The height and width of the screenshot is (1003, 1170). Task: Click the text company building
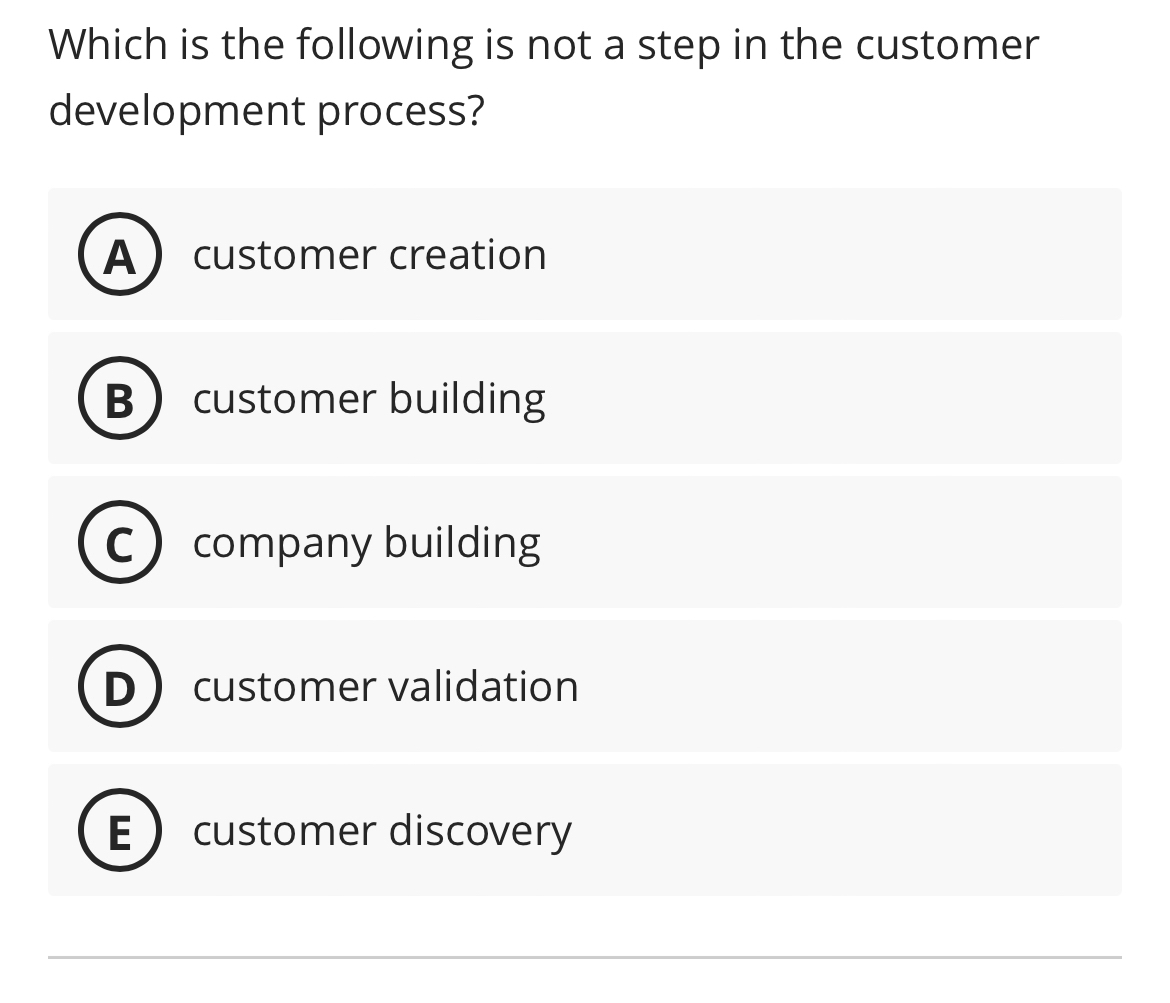pyautogui.click(x=366, y=543)
